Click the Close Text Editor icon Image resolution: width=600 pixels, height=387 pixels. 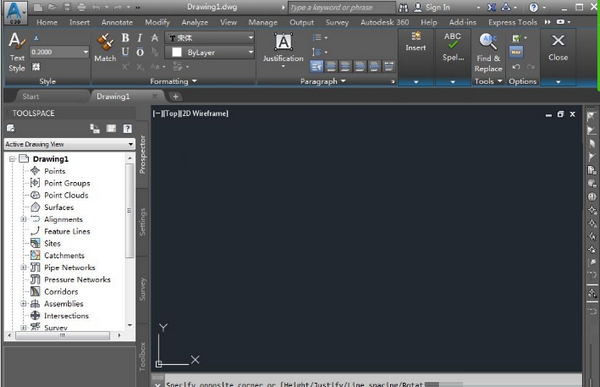(558, 41)
